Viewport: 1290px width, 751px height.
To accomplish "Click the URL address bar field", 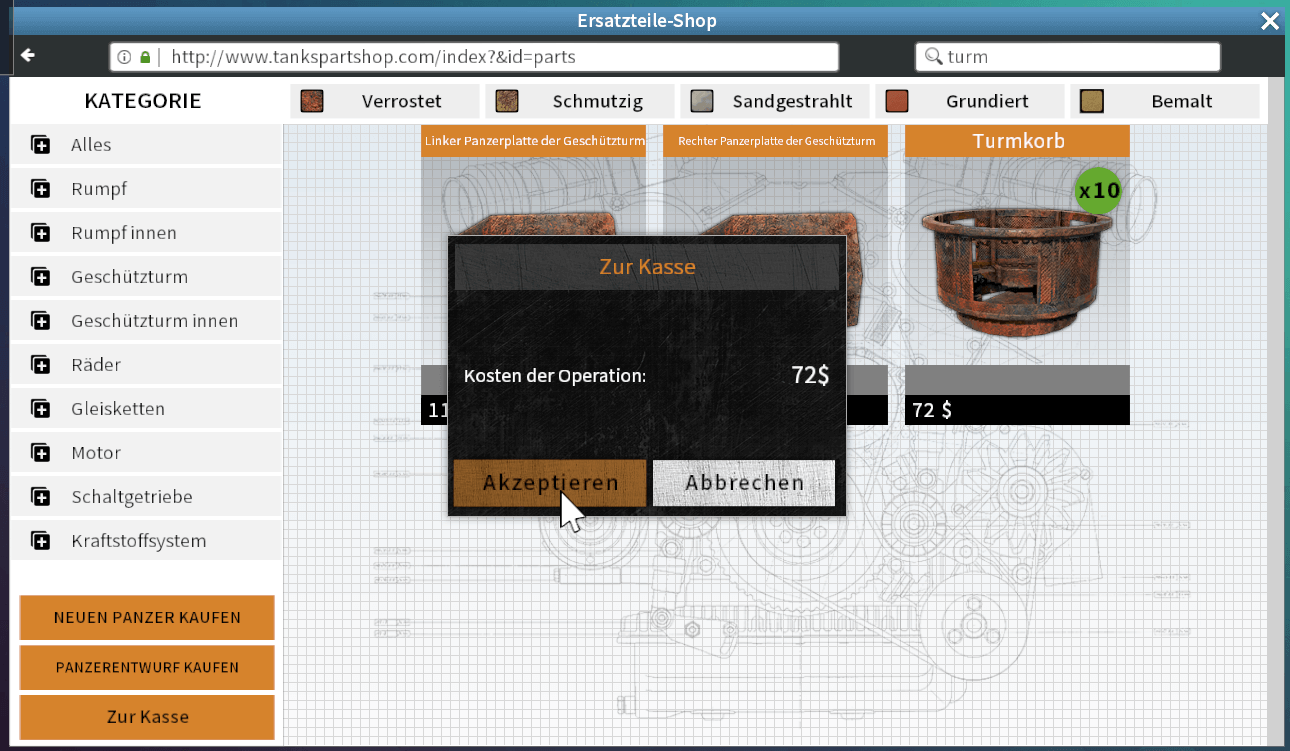I will (x=500, y=57).
